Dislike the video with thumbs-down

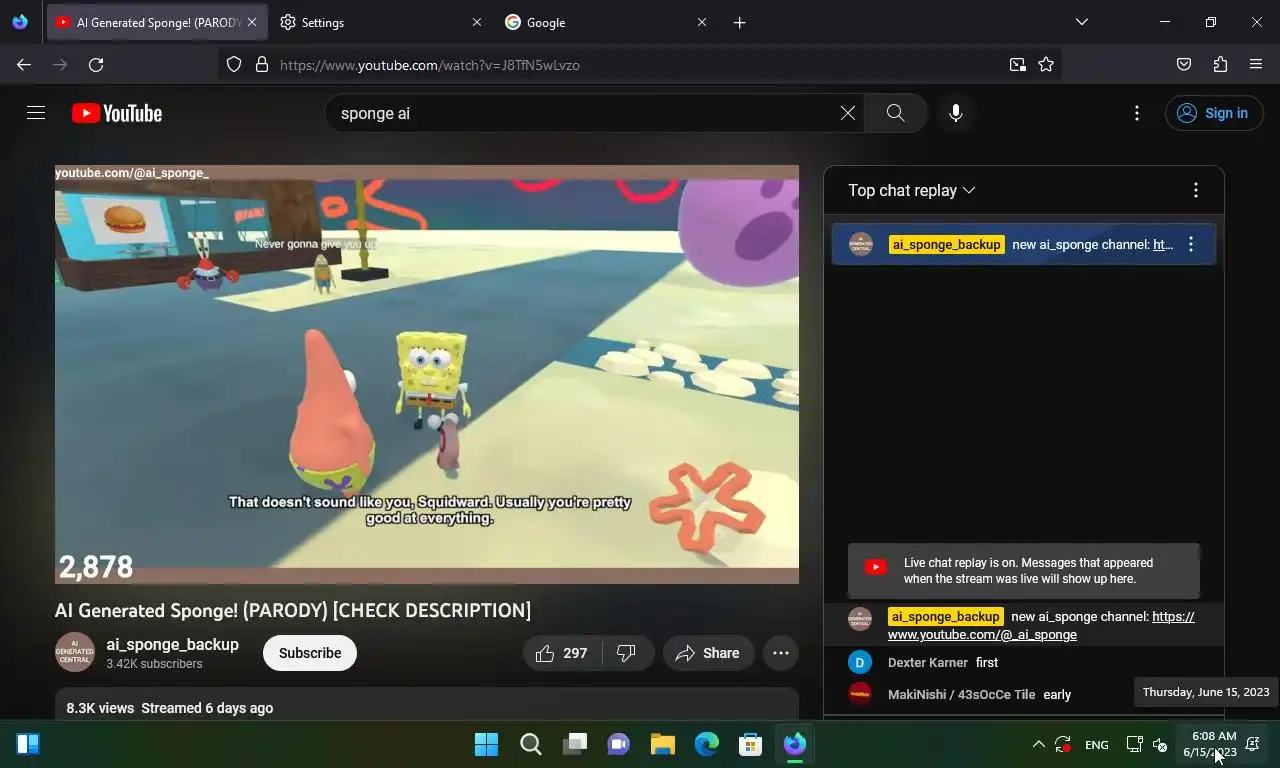627,653
